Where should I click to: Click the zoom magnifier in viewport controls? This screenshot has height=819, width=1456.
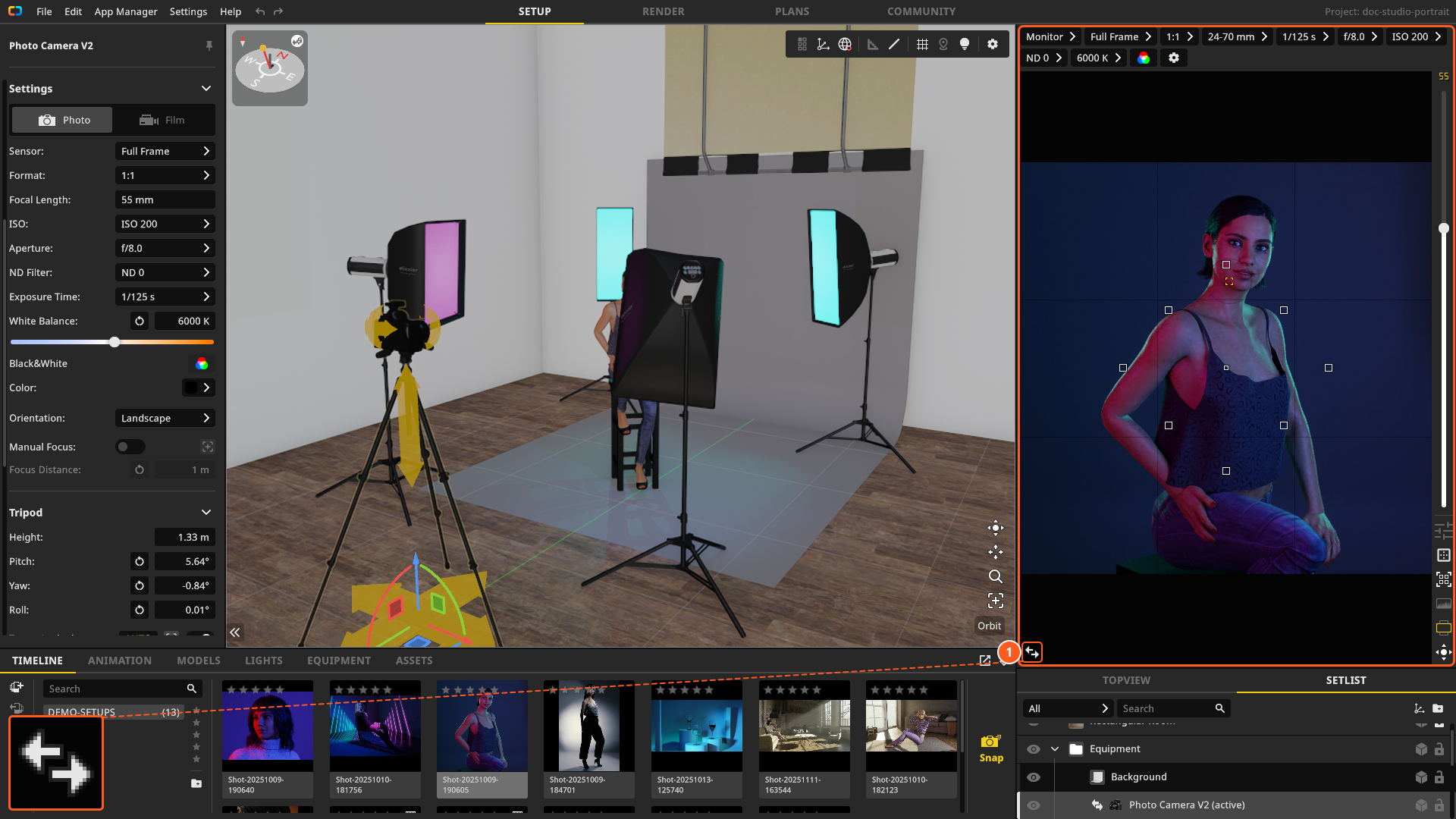point(996,576)
